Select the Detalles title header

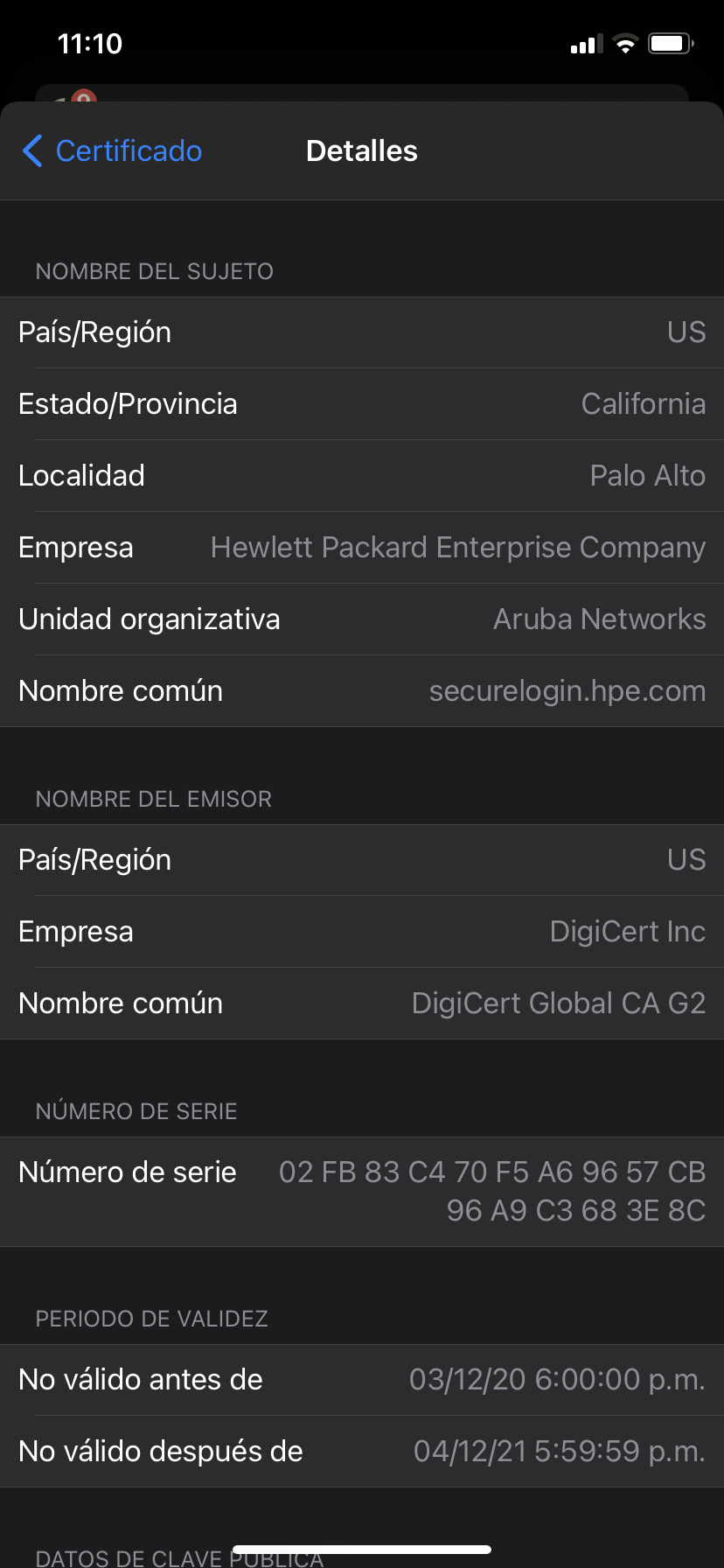pyautogui.click(x=362, y=150)
